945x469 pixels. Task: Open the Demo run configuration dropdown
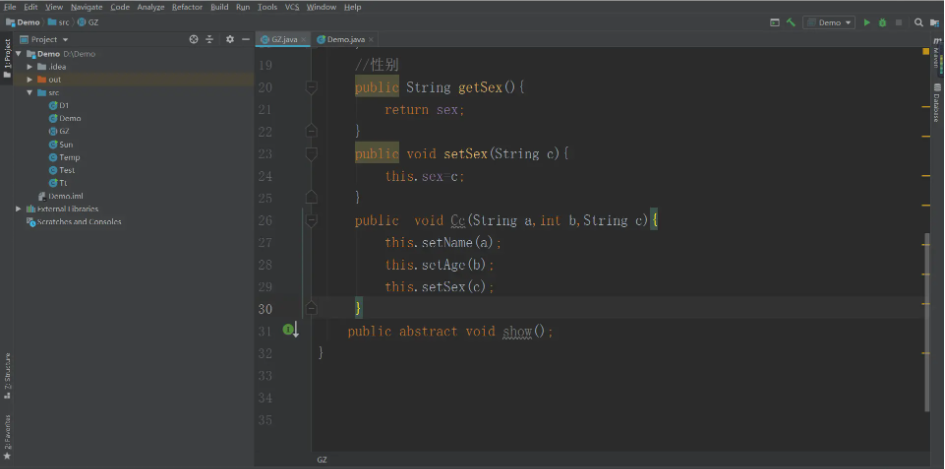(829, 22)
